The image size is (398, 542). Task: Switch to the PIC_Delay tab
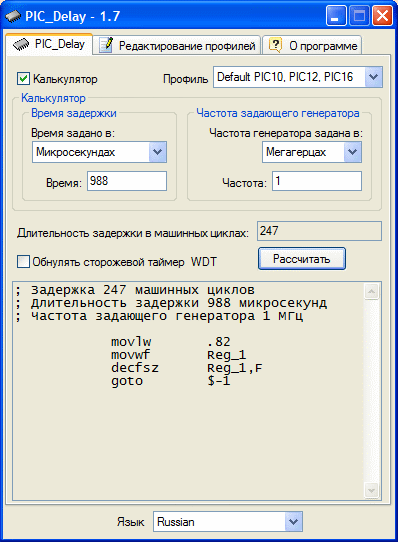[x=49, y=44]
